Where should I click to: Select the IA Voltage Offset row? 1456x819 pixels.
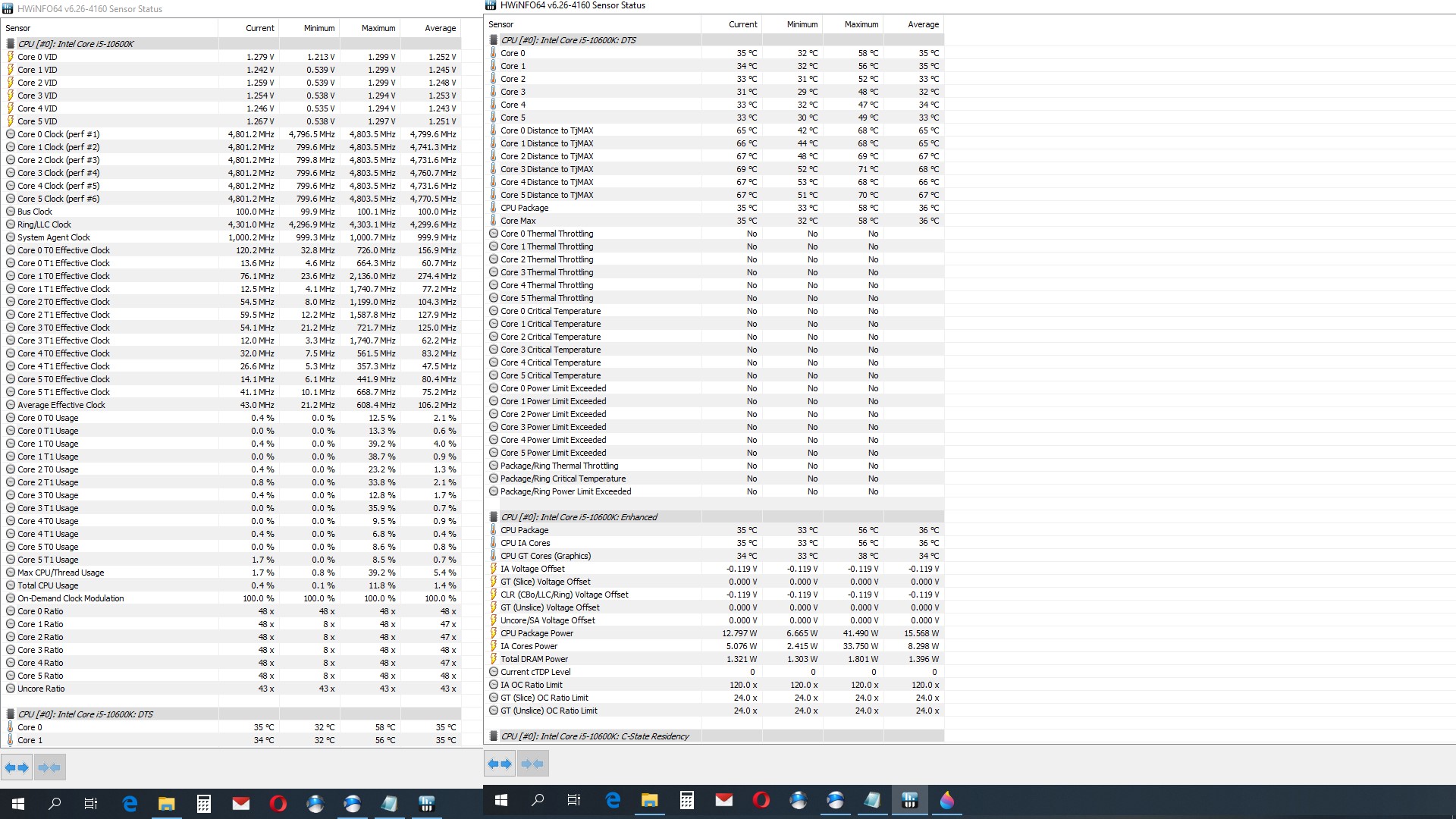click(x=532, y=569)
